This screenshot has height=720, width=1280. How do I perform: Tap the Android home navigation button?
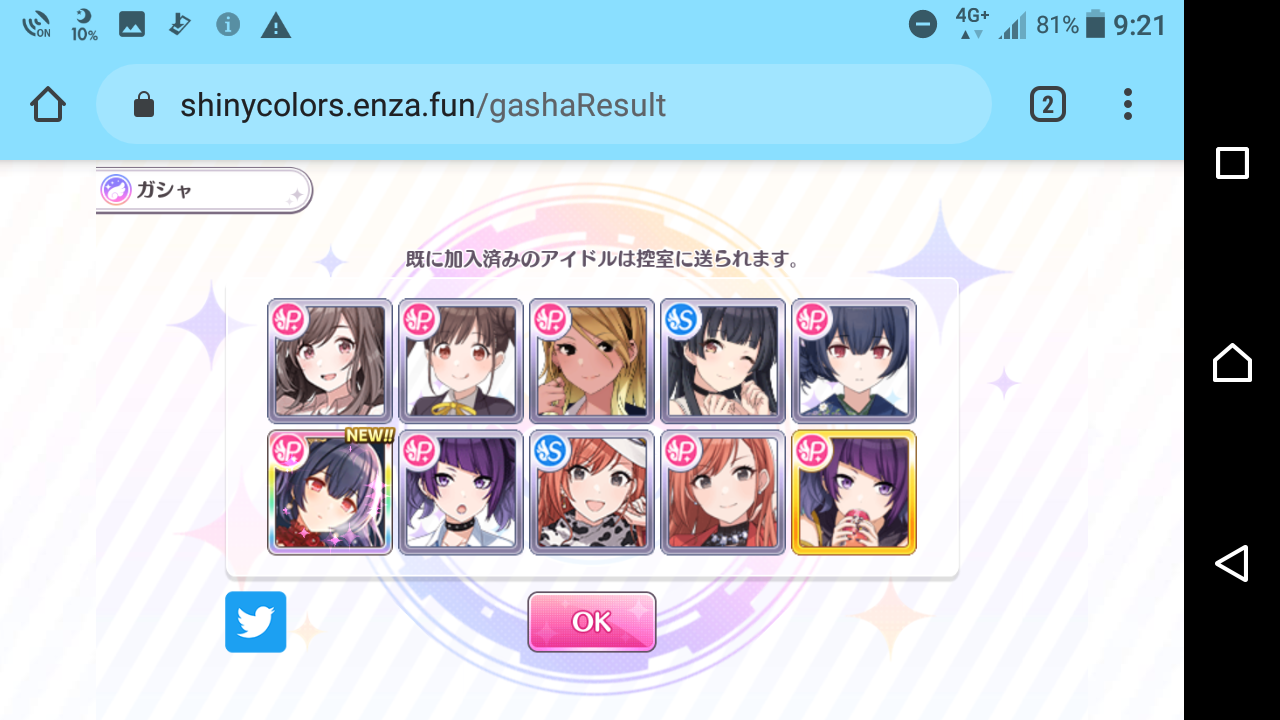click(x=1232, y=362)
